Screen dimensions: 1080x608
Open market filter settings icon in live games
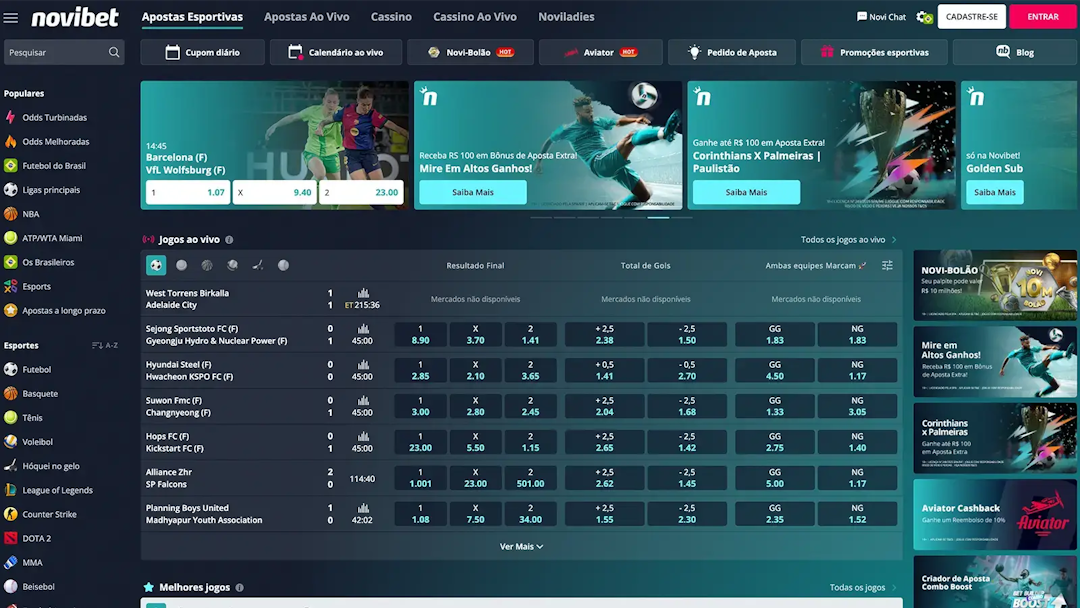point(887,265)
